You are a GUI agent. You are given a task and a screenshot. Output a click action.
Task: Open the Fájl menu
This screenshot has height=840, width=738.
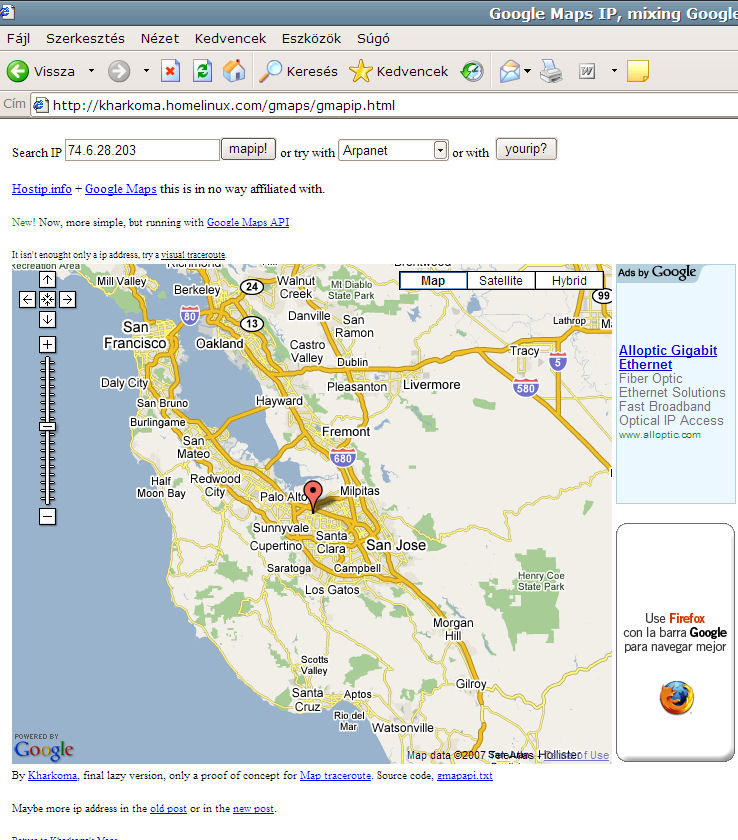click(18, 39)
